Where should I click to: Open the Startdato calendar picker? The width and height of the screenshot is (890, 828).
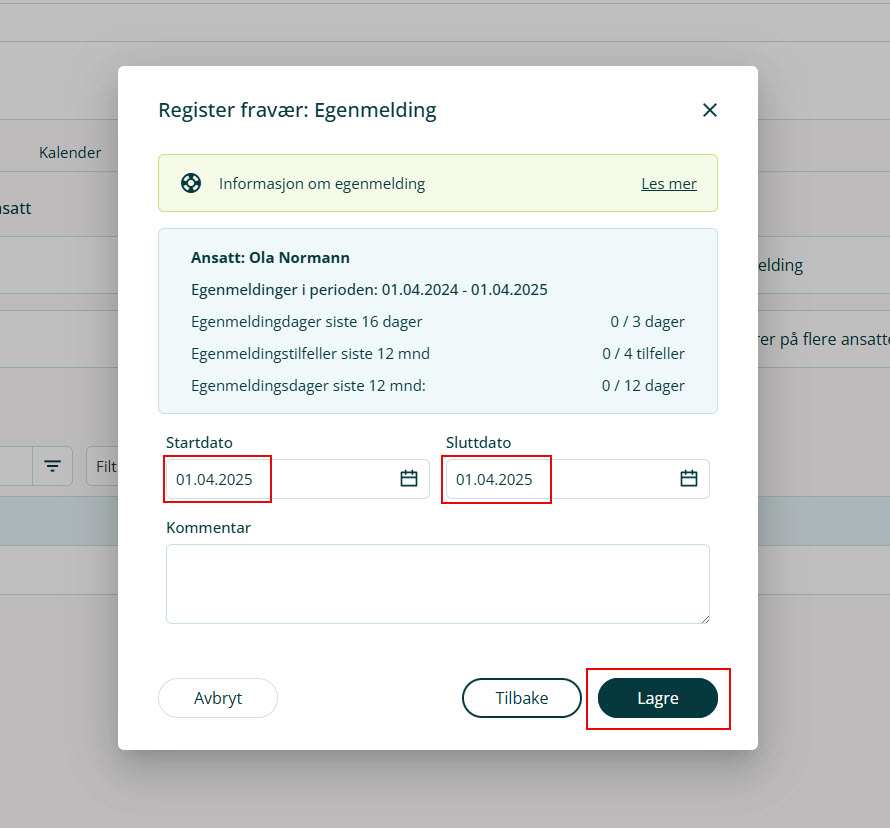(x=409, y=479)
